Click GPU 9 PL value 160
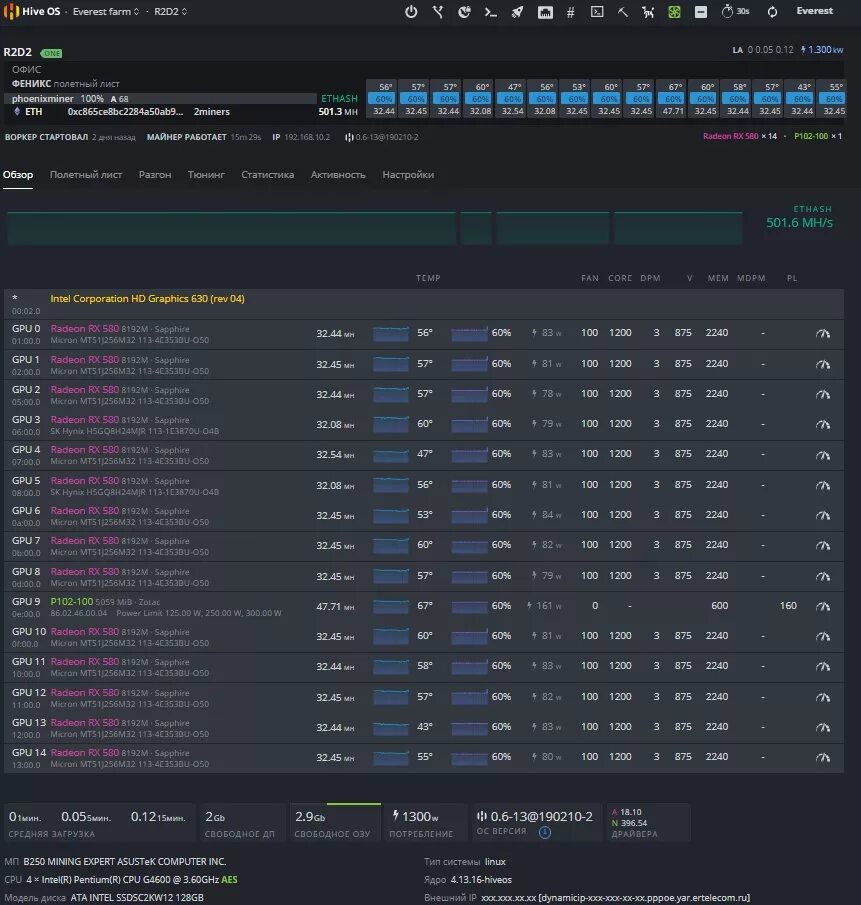The image size is (861, 905). point(788,605)
